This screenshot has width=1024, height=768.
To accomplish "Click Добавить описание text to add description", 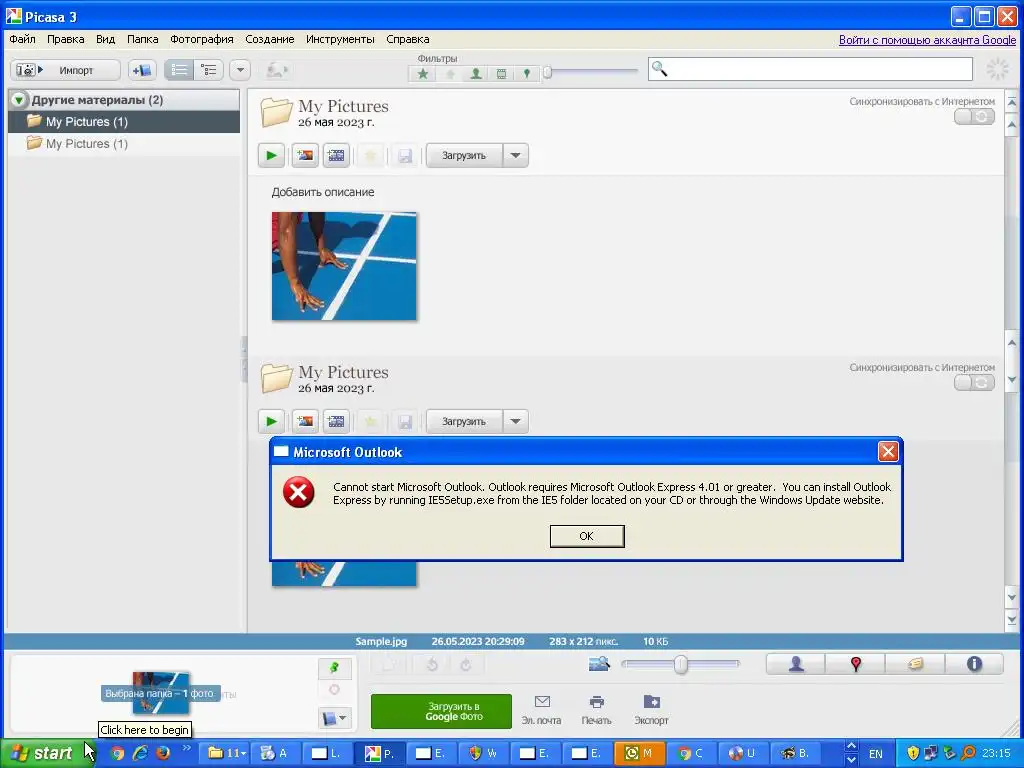I will point(323,192).
